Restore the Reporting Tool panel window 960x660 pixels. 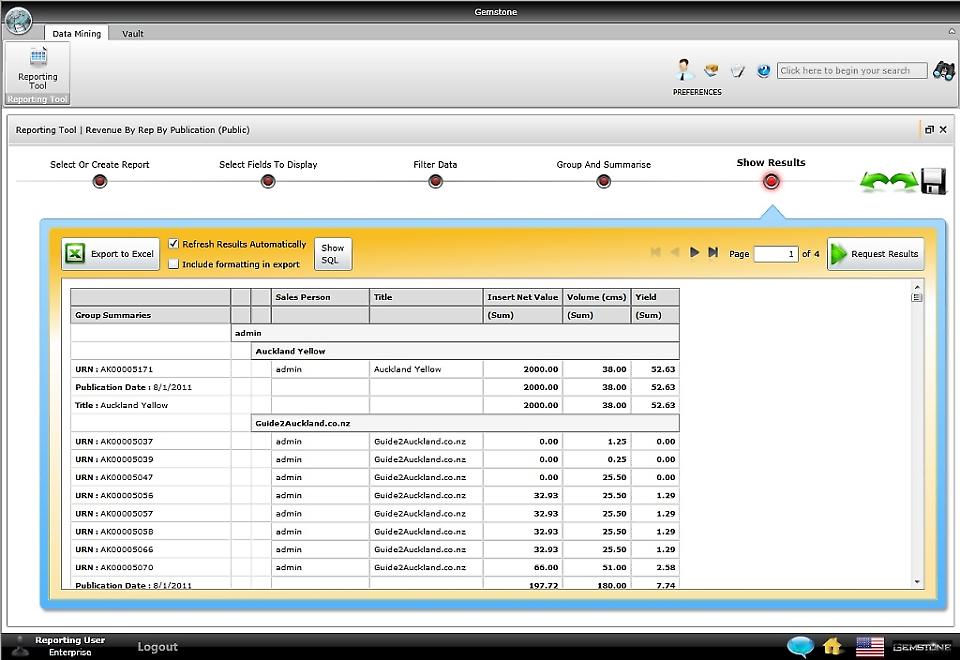click(x=929, y=130)
